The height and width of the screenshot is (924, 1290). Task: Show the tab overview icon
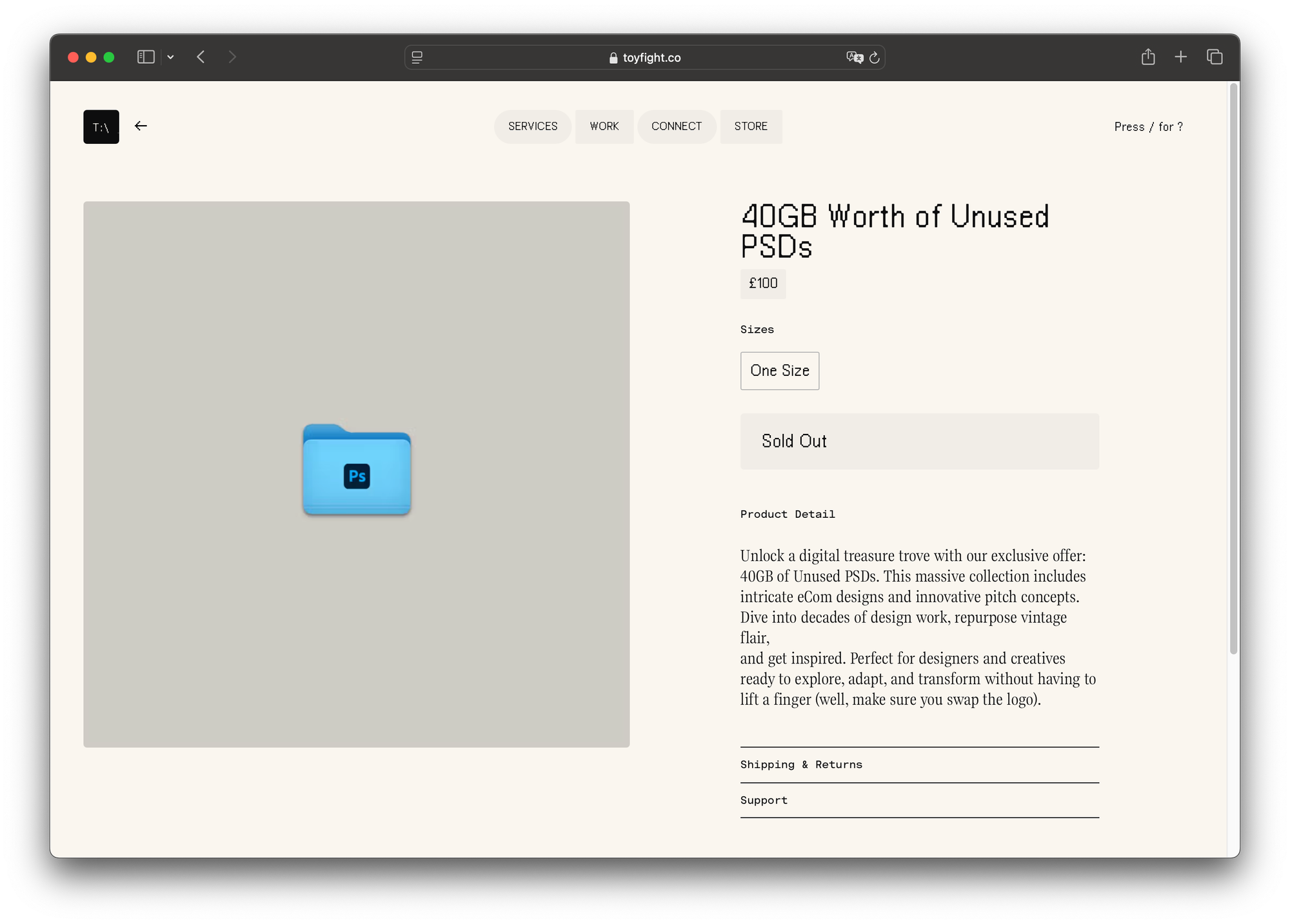tap(1215, 57)
